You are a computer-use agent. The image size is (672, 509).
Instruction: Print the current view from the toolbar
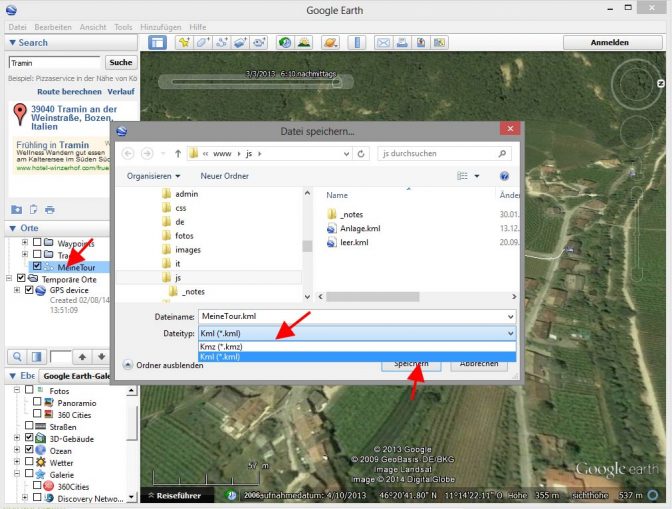pyautogui.click(x=402, y=42)
